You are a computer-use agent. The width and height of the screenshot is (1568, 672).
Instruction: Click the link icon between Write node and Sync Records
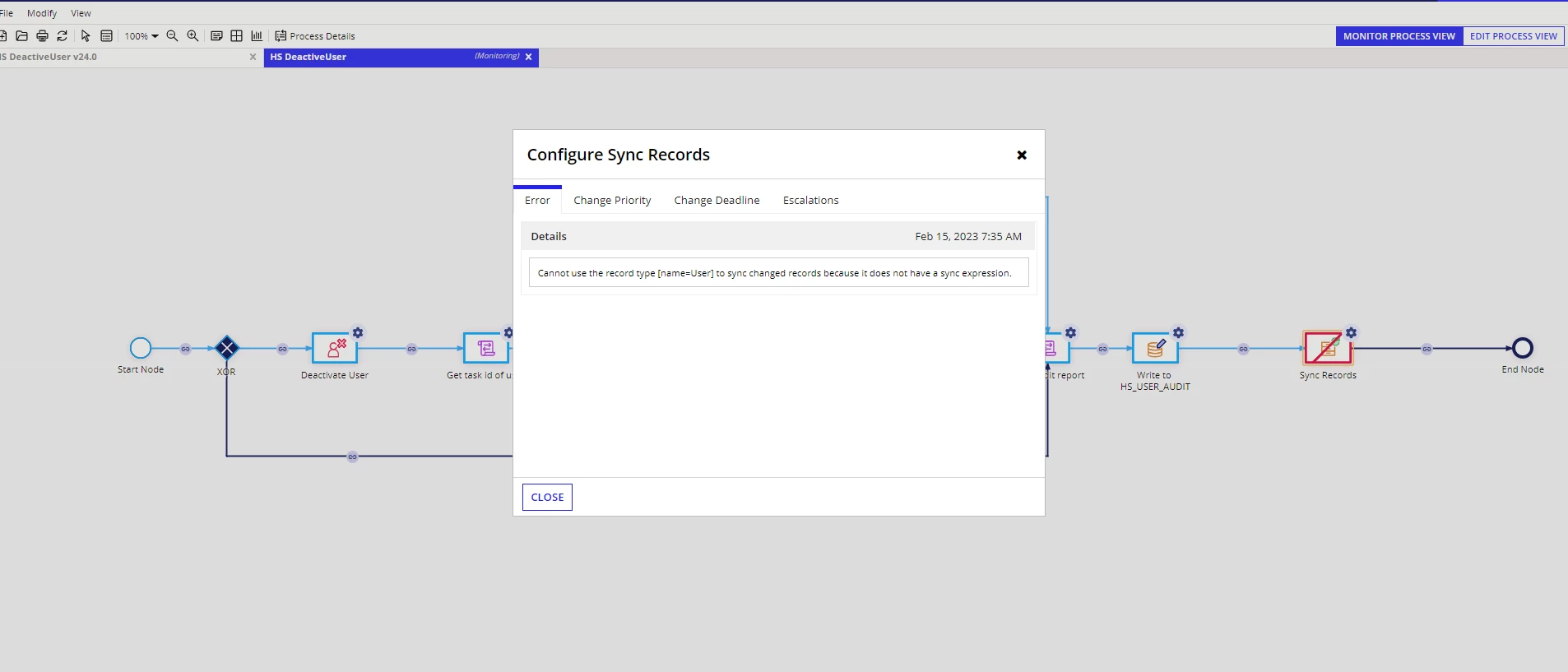[x=1244, y=349]
